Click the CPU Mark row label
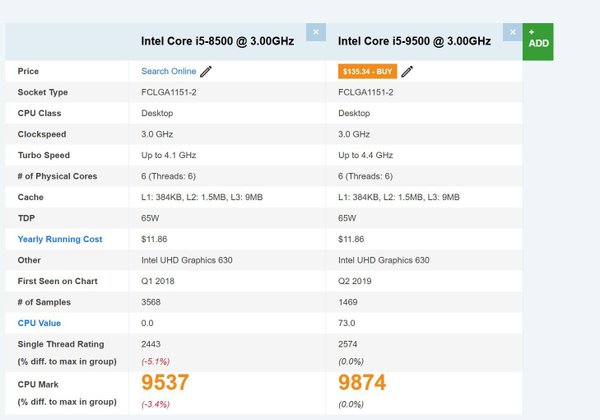Image resolution: width=600 pixels, height=420 pixels. [x=38, y=384]
